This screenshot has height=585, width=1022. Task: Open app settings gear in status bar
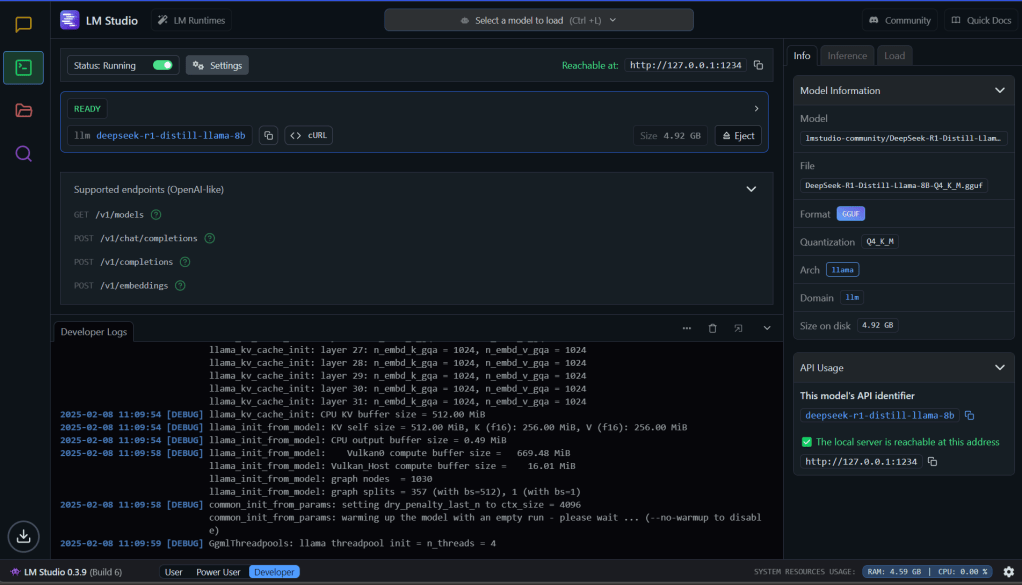[x=1008, y=572]
